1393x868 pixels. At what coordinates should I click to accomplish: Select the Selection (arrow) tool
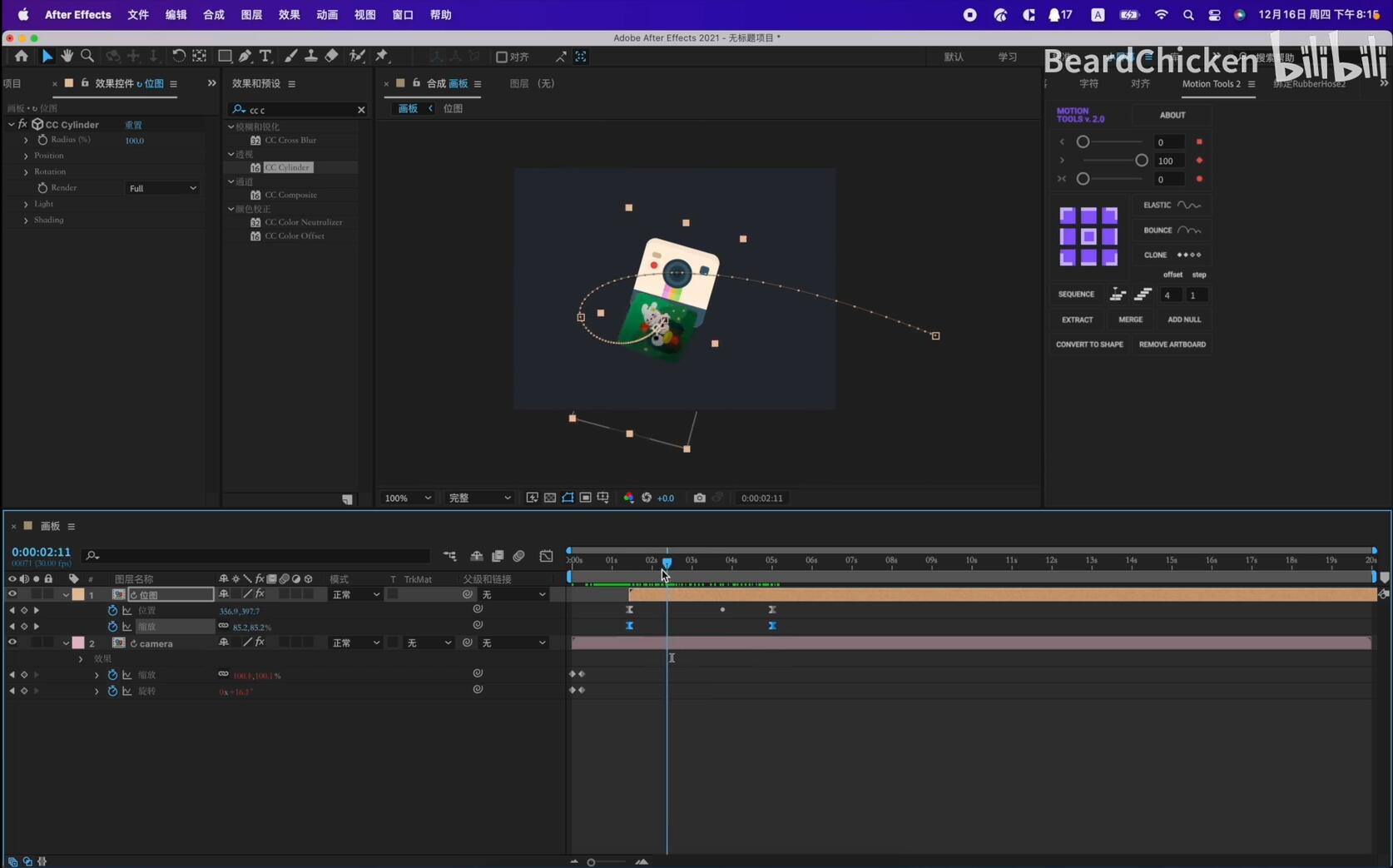pos(47,57)
